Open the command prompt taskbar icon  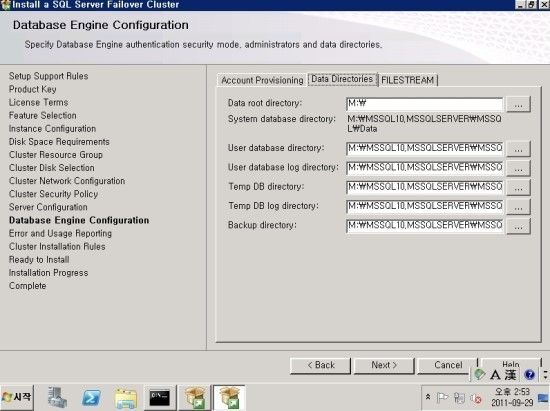(160, 398)
